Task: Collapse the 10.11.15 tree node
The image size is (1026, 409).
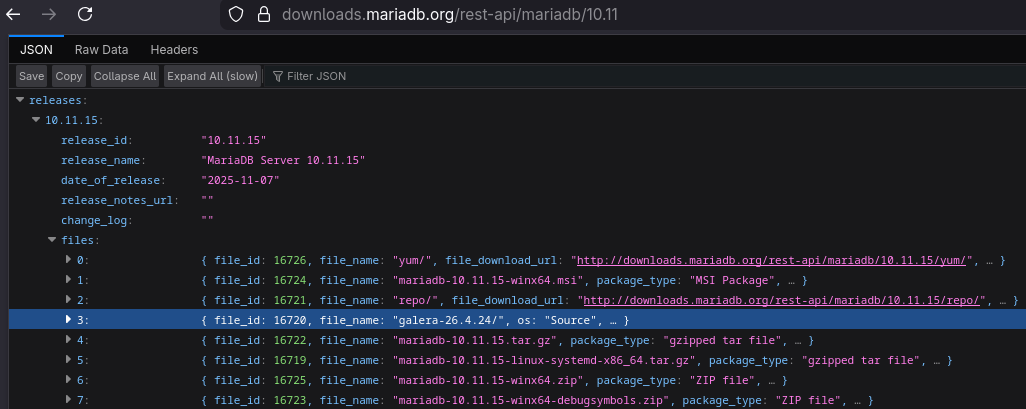Action: click(37, 120)
